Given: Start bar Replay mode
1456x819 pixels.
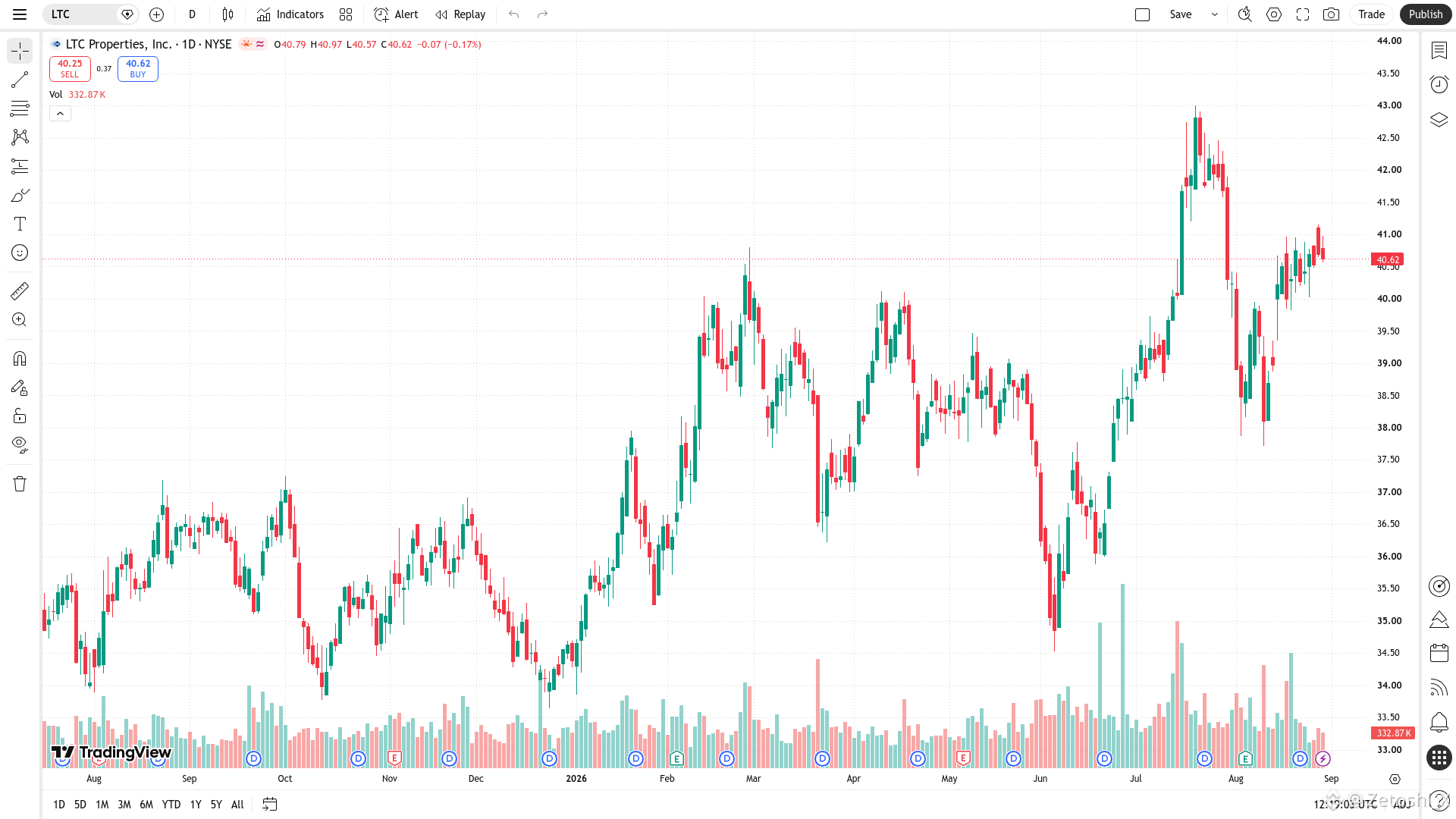Looking at the screenshot, I should coord(460,14).
